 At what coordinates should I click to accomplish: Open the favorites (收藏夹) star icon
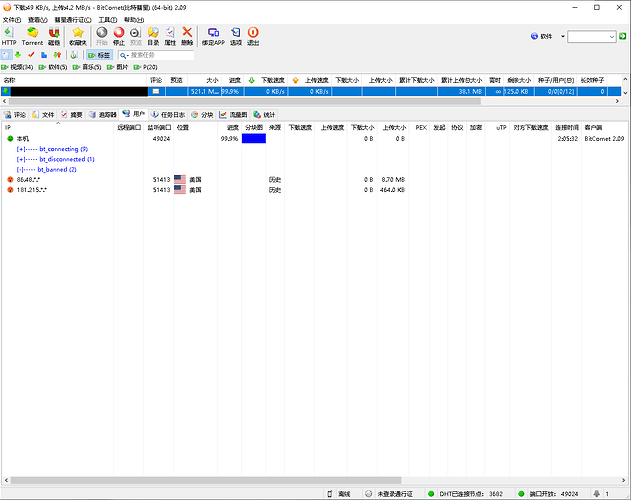(78, 36)
